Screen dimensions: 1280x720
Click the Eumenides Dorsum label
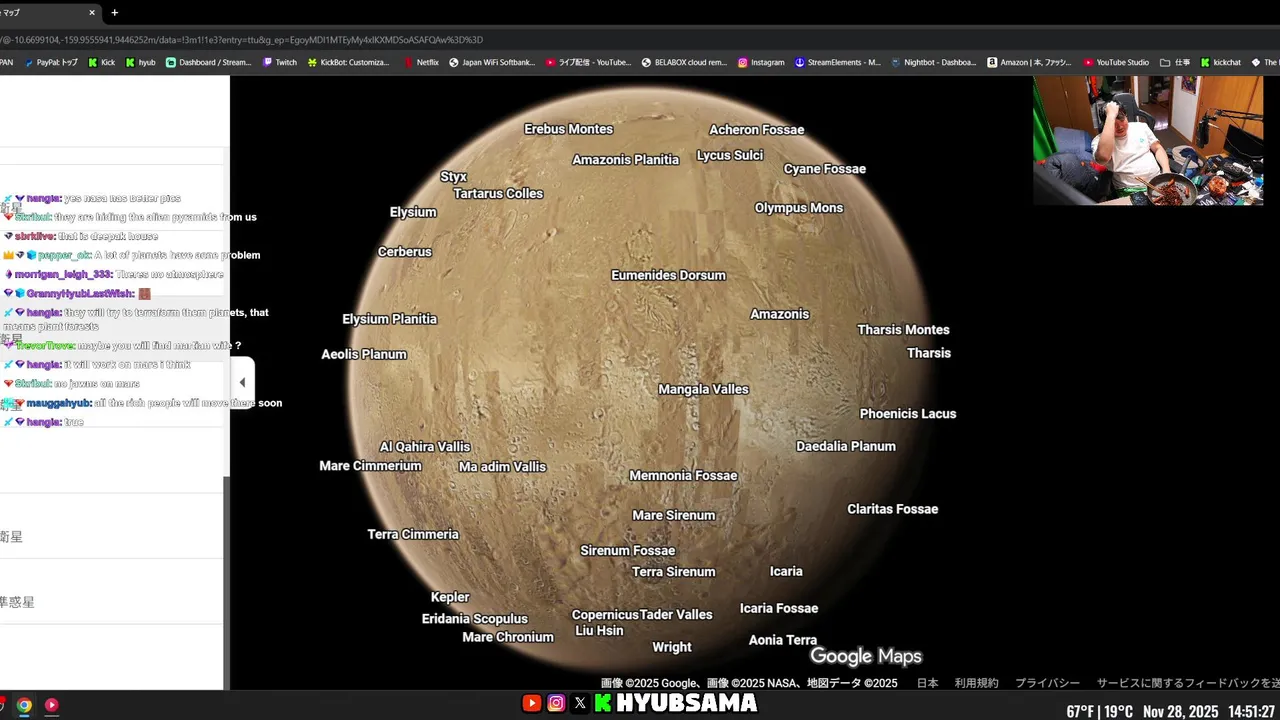point(668,275)
